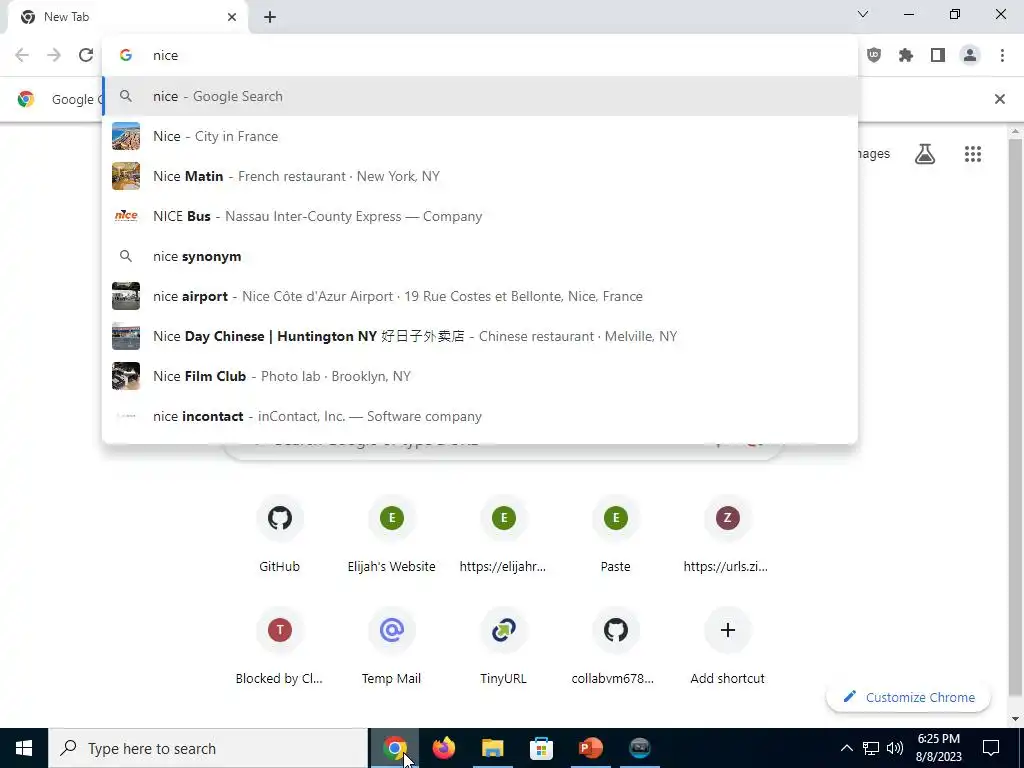Open the GitHub shortcut tile

[x=280, y=536]
